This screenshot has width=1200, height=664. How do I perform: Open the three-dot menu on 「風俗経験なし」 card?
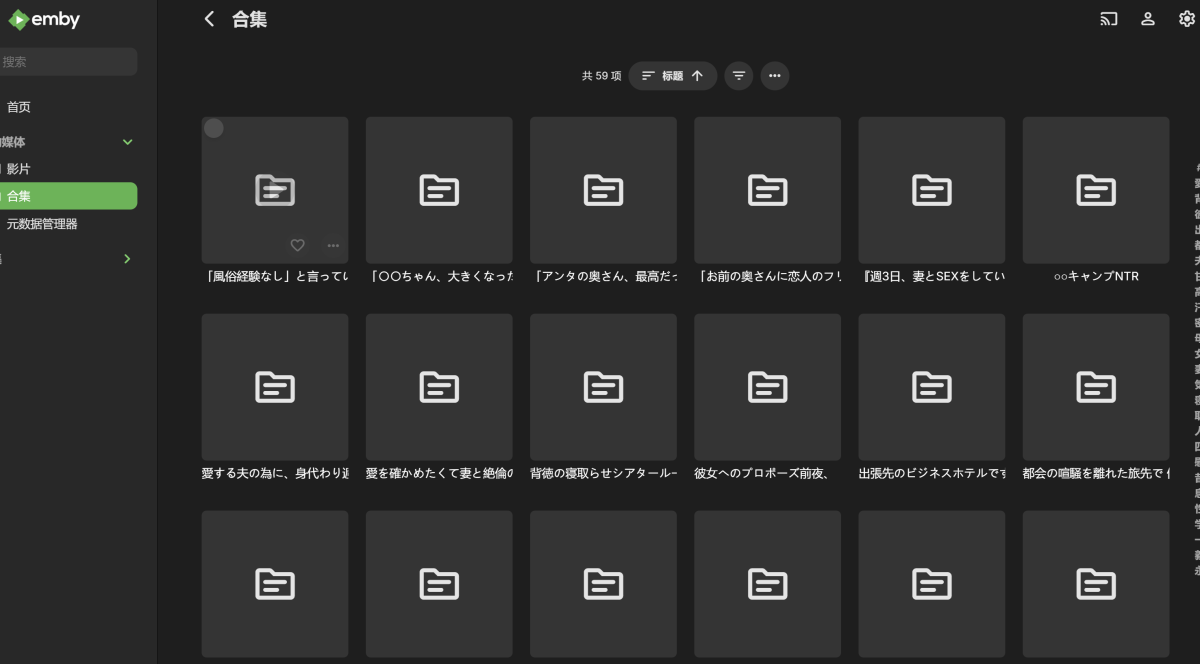coord(333,245)
